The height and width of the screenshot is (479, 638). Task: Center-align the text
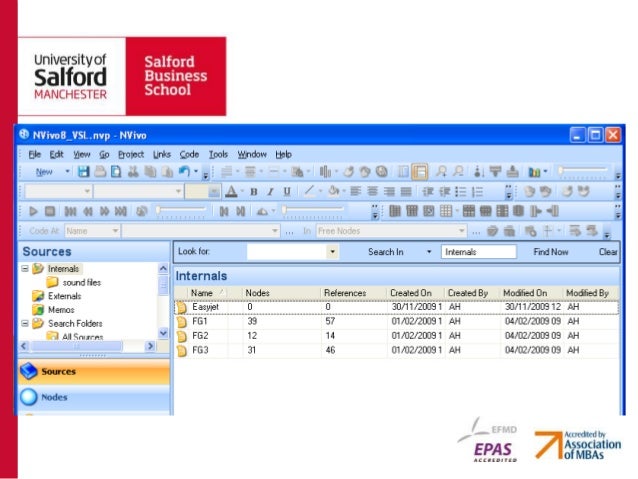(372, 191)
